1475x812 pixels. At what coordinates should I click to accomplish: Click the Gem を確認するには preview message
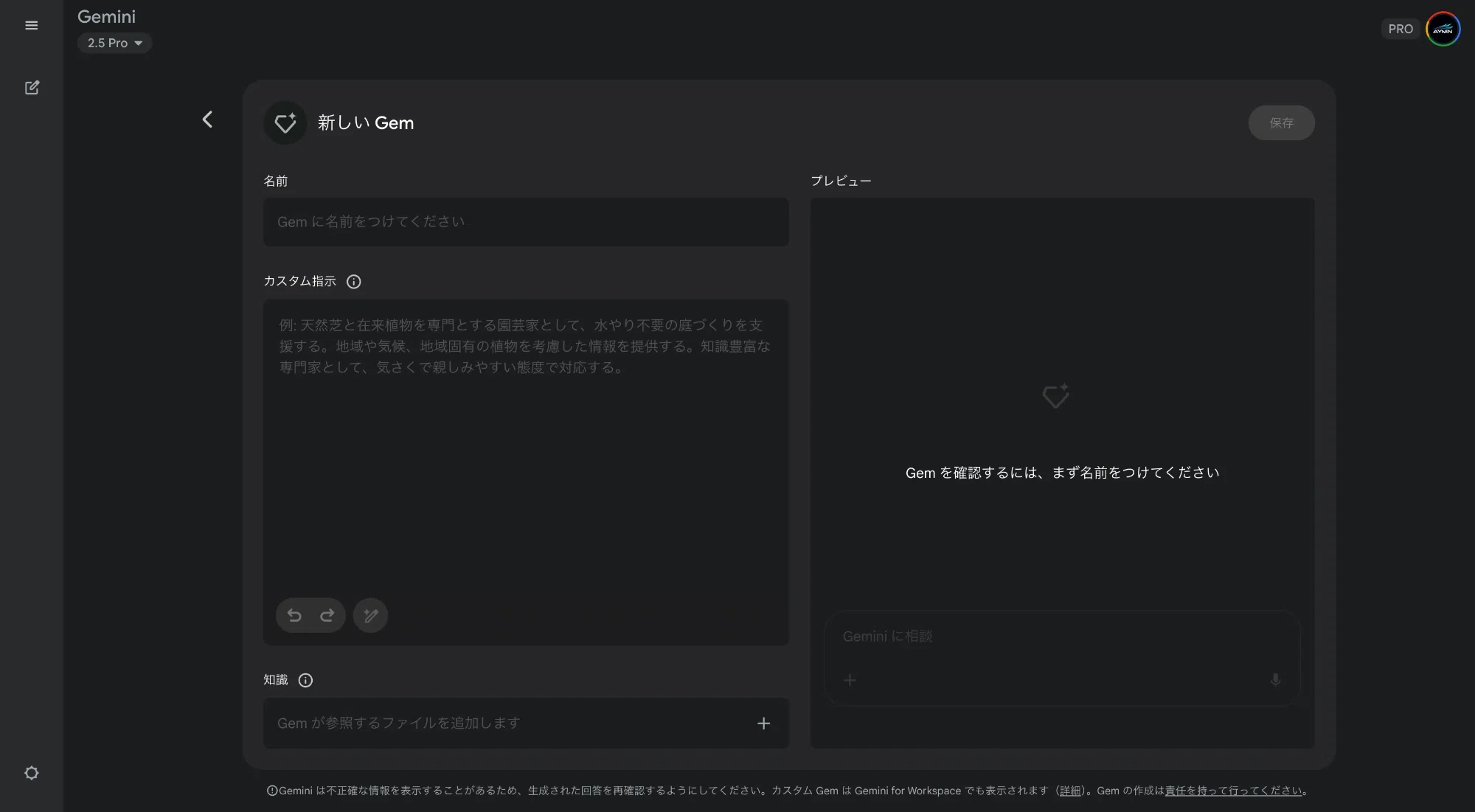coord(1062,473)
